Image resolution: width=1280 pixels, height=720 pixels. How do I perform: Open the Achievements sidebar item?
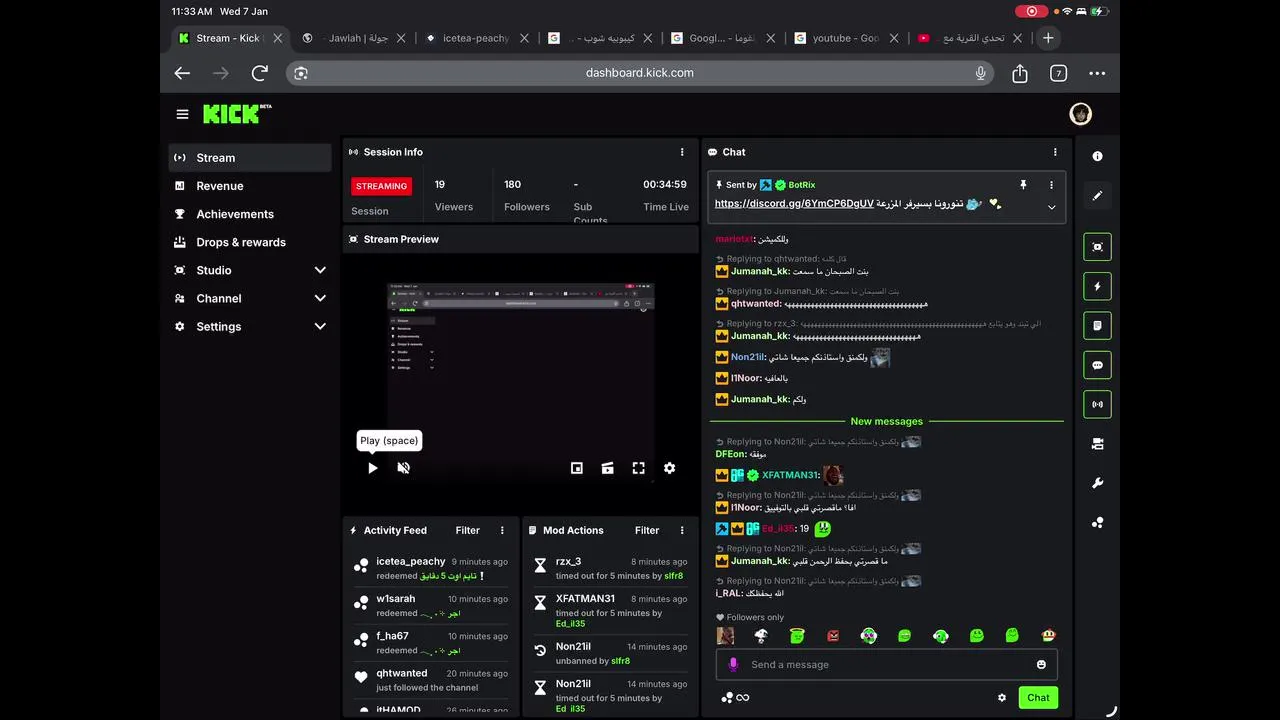click(x=250, y=214)
